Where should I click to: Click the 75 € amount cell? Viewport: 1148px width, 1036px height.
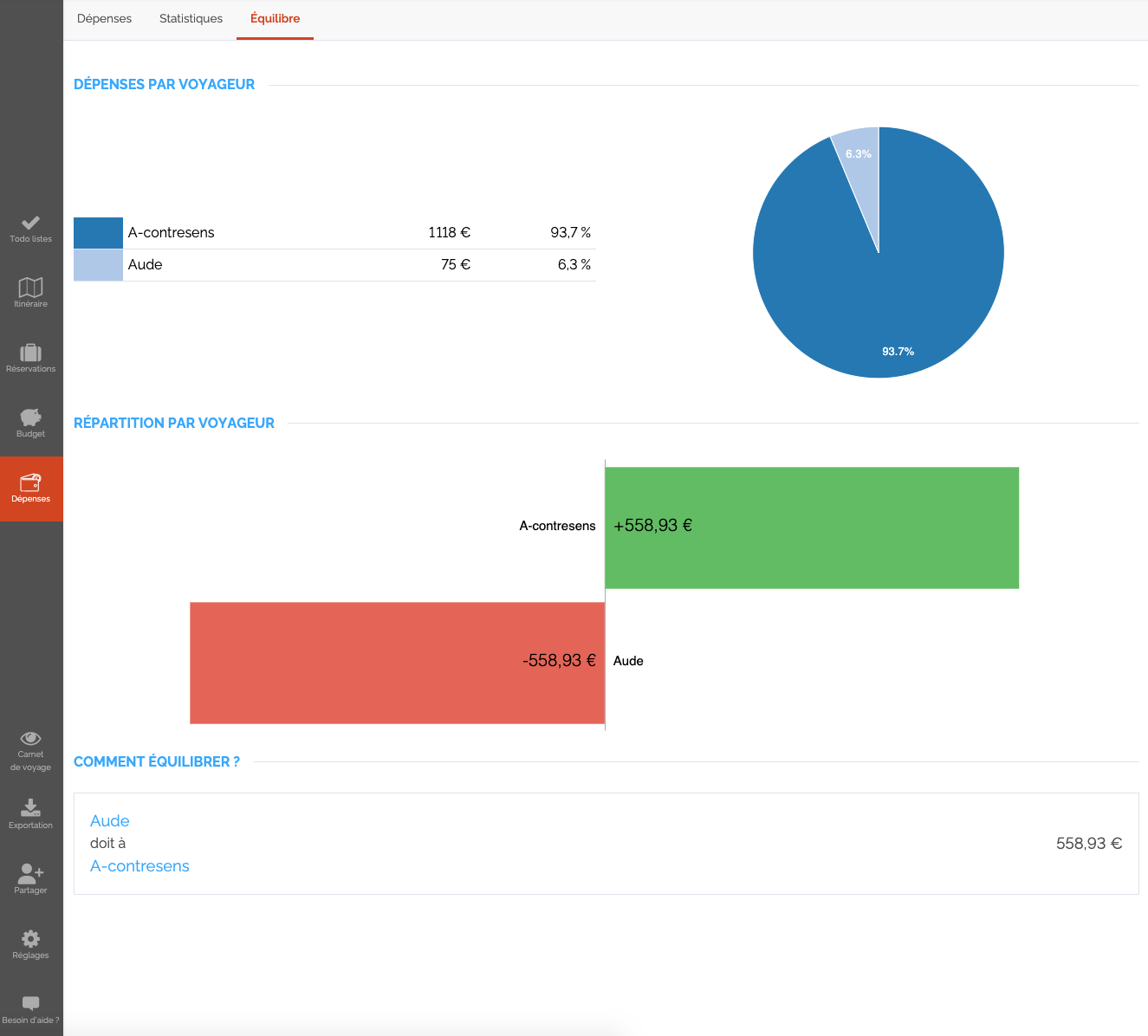[x=455, y=265]
